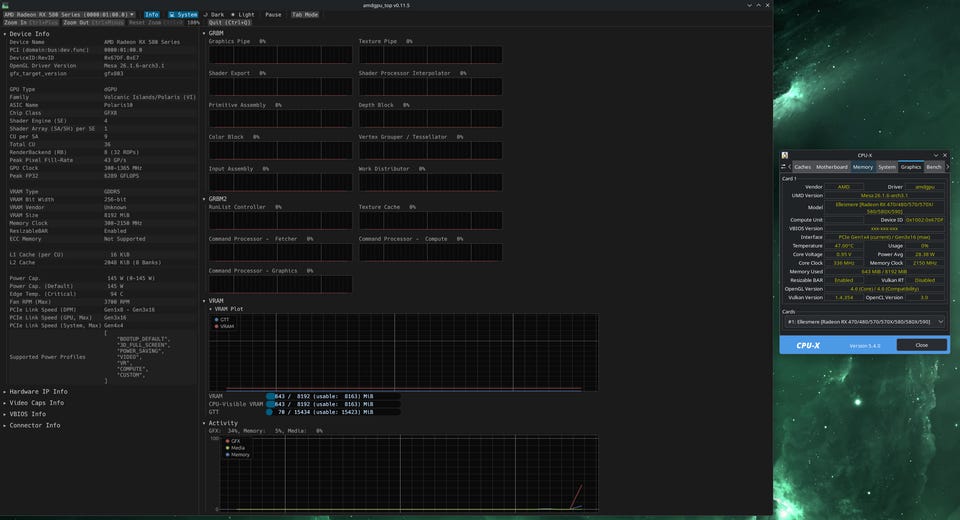The image size is (960, 520).
Task: Select the Graphics tab in CPU-X
Action: coord(910,167)
